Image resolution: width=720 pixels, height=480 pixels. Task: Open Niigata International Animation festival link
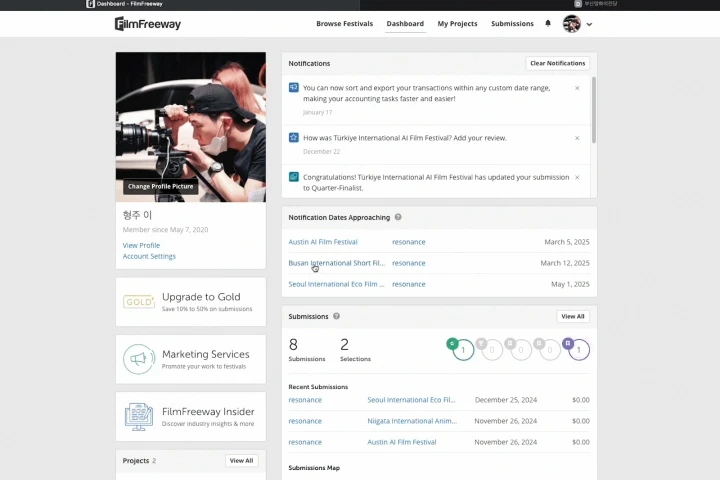[412, 421]
